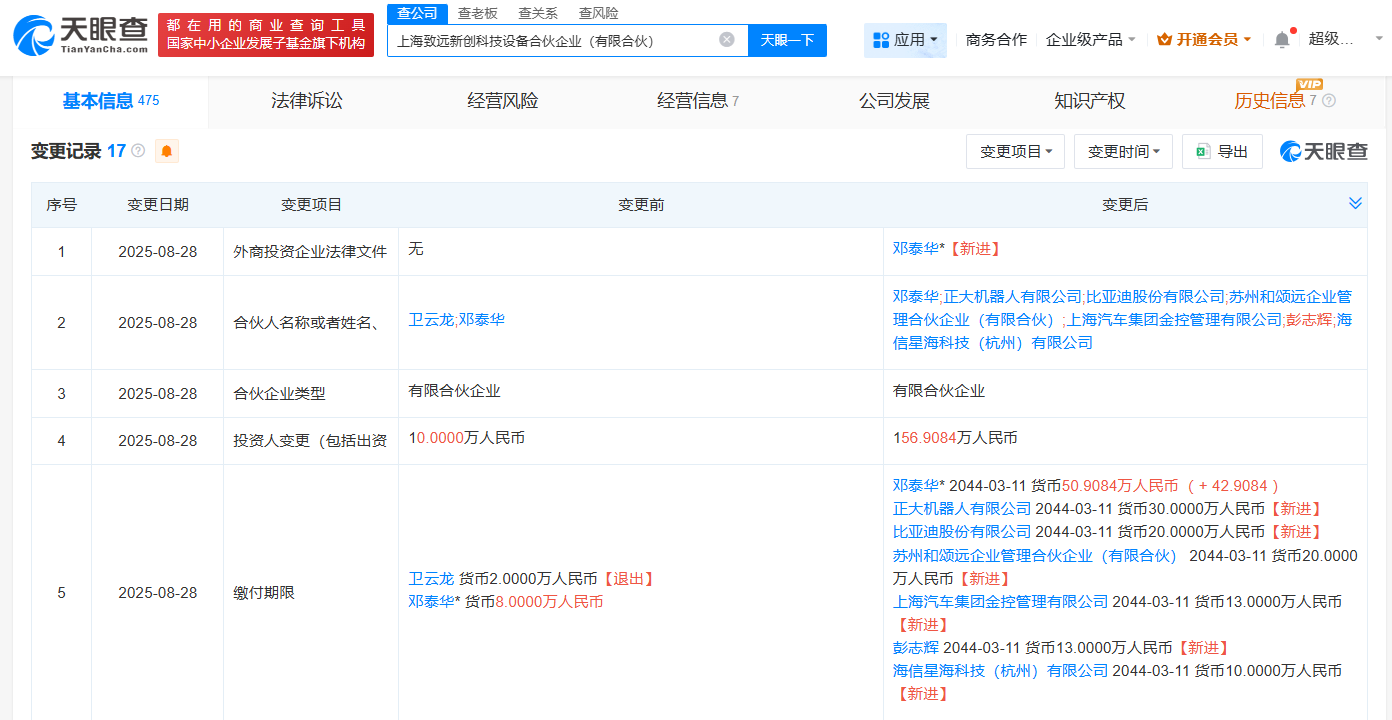Viewport: 1392px width, 720px height.
Task: Open the 变更时间 filter dropdown
Action: [x=1123, y=151]
